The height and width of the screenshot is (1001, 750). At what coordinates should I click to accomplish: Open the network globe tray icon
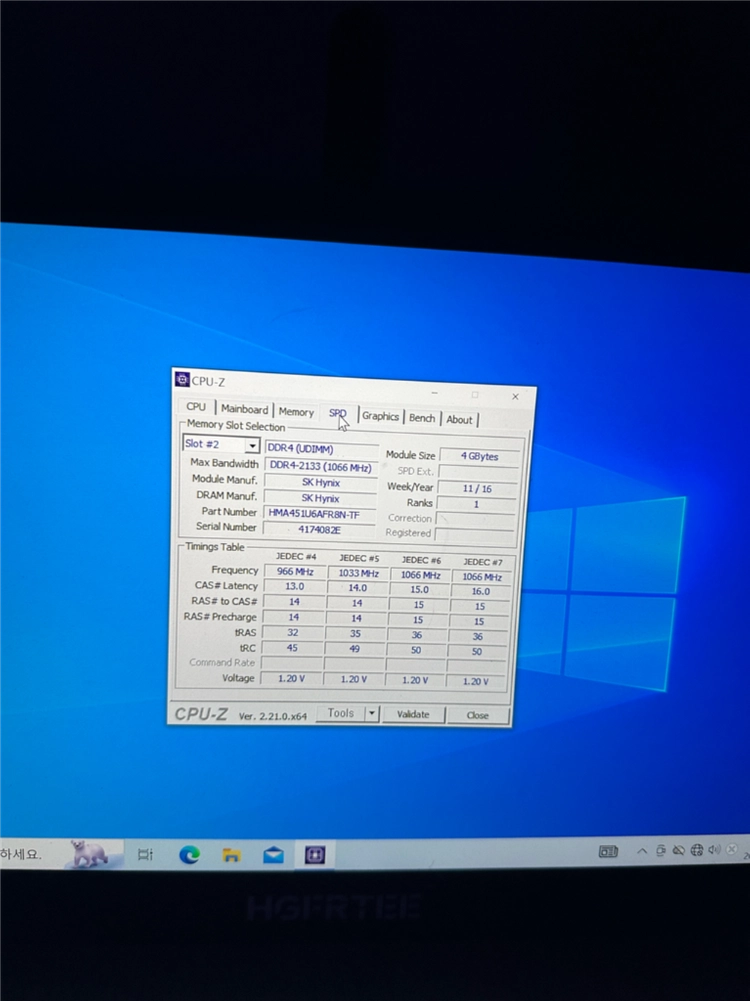(x=696, y=850)
